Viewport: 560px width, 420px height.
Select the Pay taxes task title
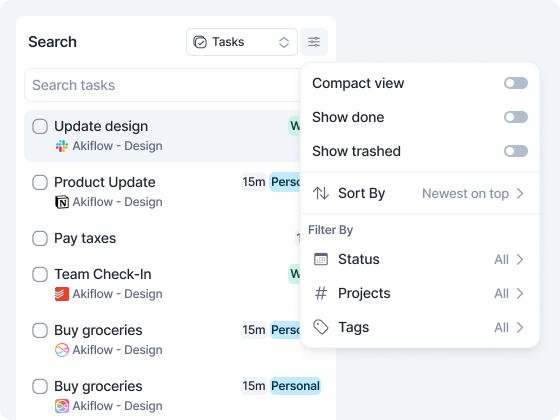(x=85, y=238)
